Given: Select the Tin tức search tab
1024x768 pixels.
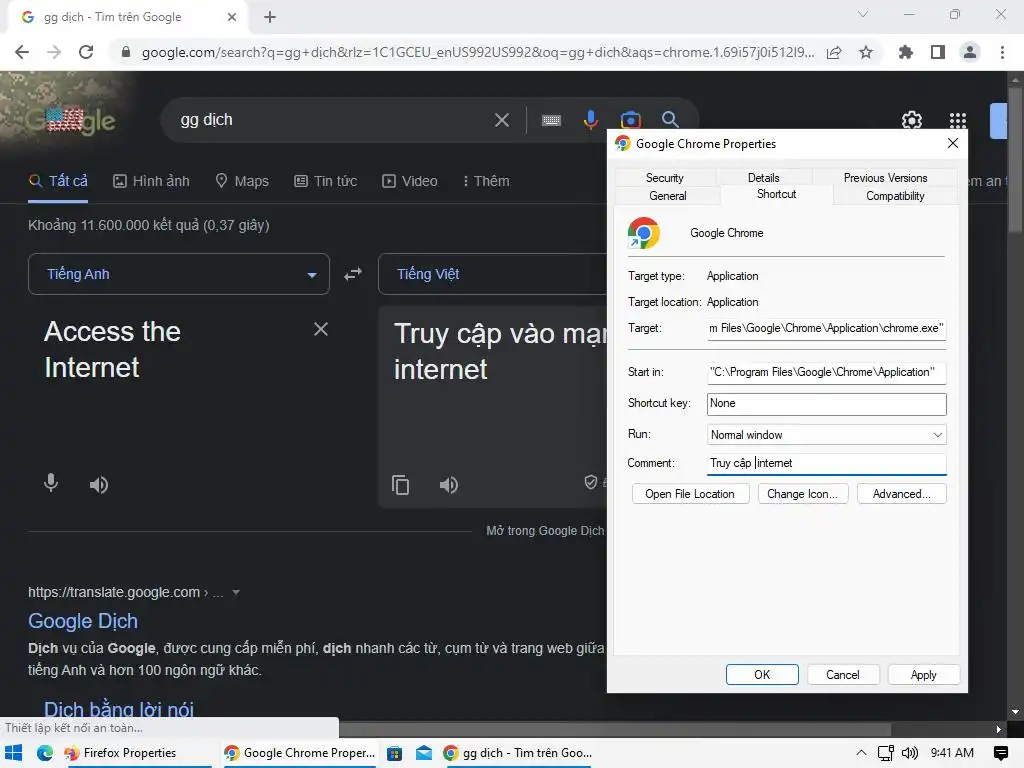Looking at the screenshot, I should coord(325,182).
